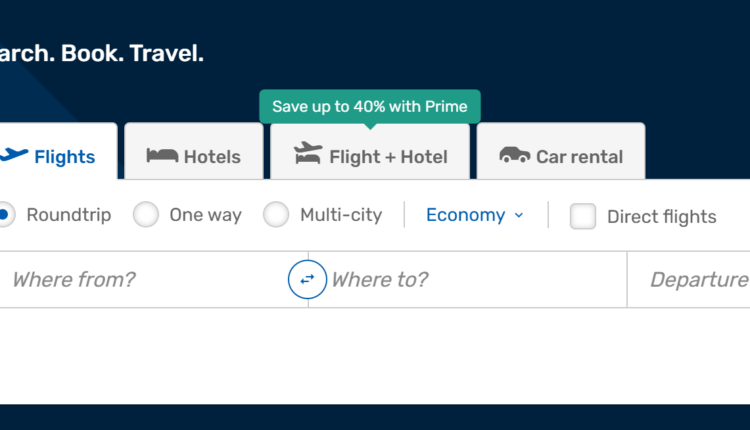Image resolution: width=750 pixels, height=430 pixels.
Task: Click the airplane icon on Flights tab
Action: pyautogui.click(x=13, y=155)
